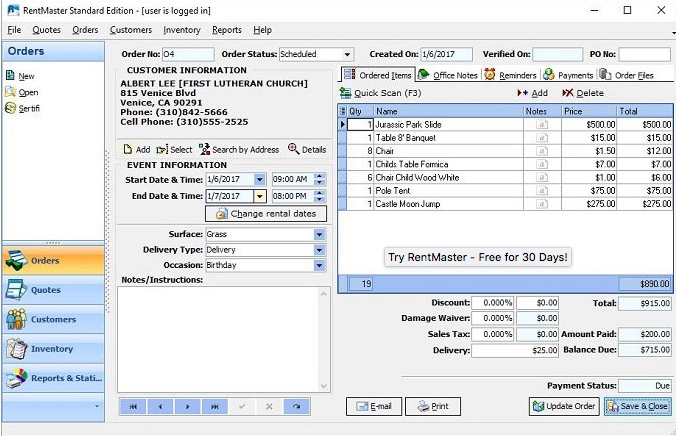This screenshot has height=436, width=676.
Task: Open notes for Chair row
Action: [x=542, y=151]
